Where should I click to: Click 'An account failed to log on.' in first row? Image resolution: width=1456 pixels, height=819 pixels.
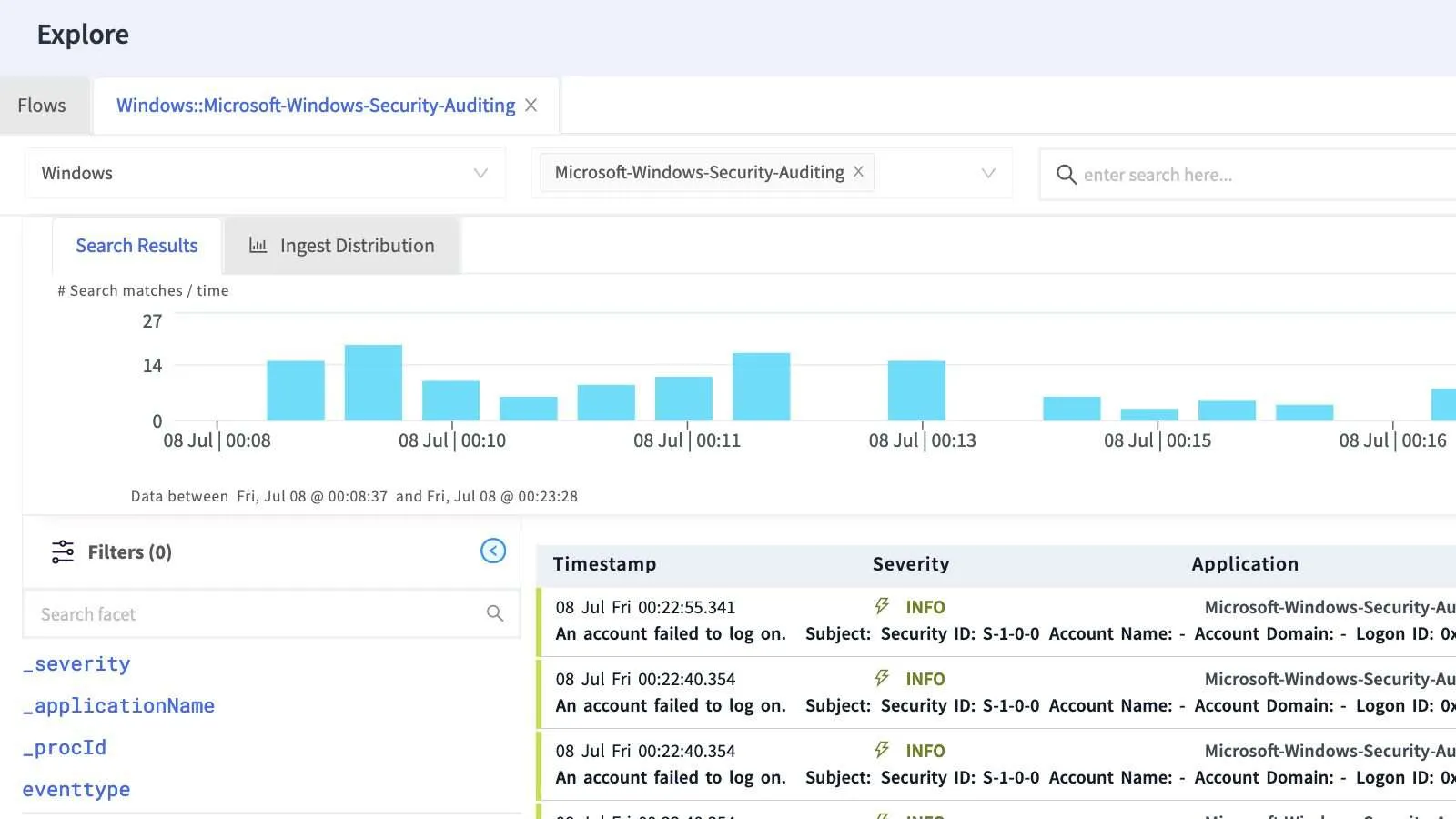click(671, 633)
